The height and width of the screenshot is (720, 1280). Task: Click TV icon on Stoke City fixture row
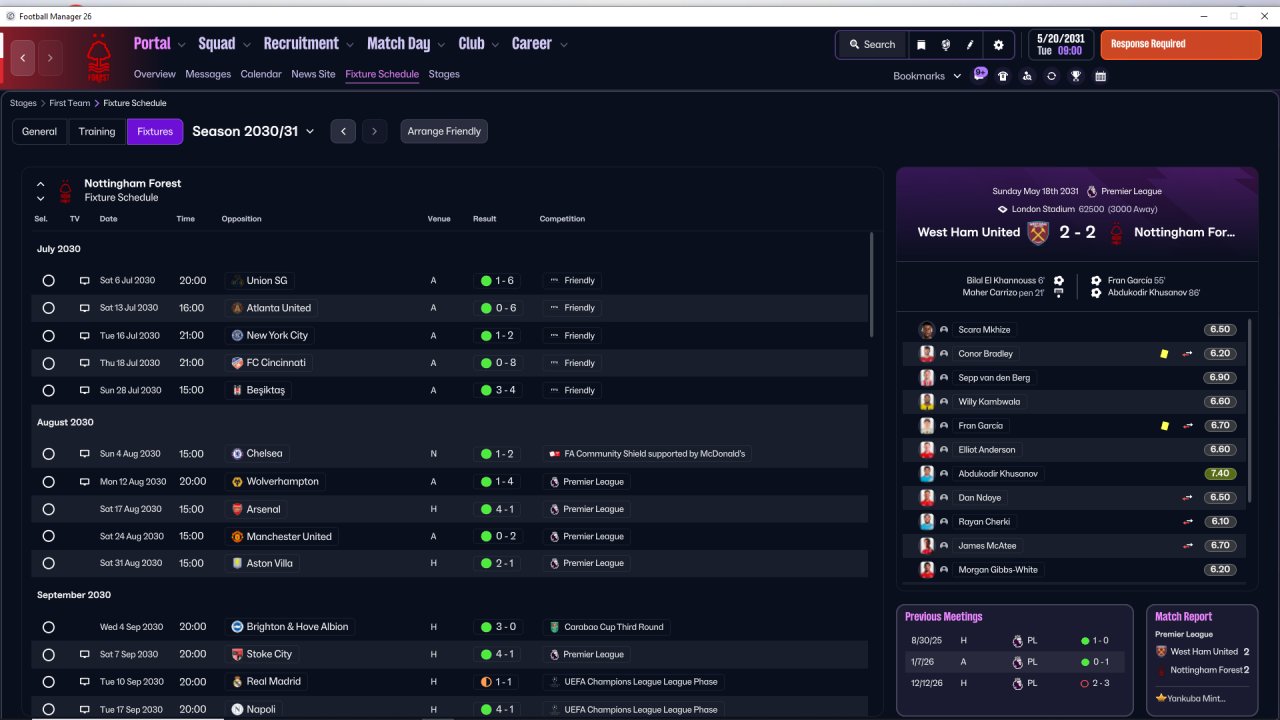(85, 655)
